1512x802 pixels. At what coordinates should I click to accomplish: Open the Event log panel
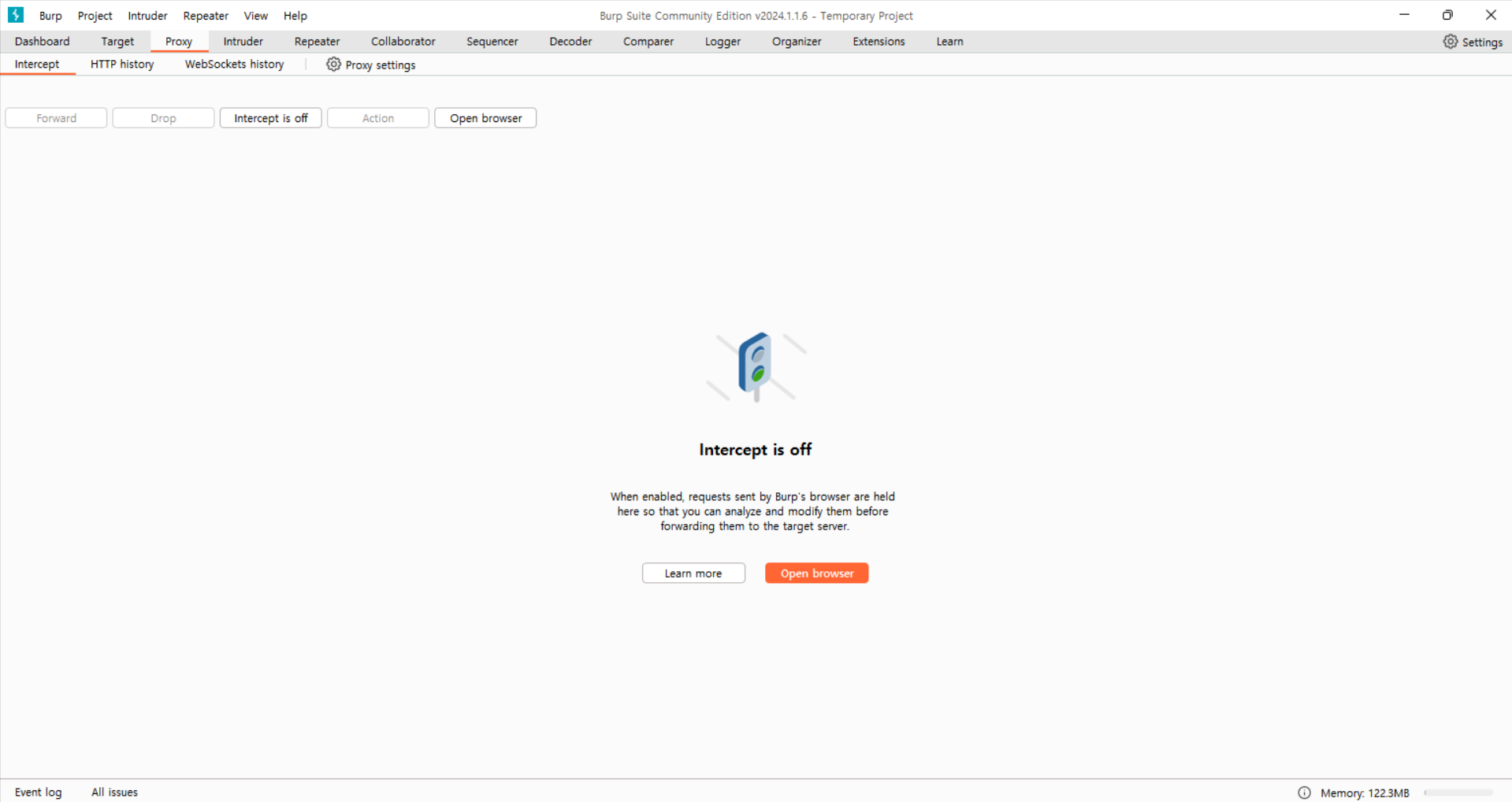tap(38, 793)
